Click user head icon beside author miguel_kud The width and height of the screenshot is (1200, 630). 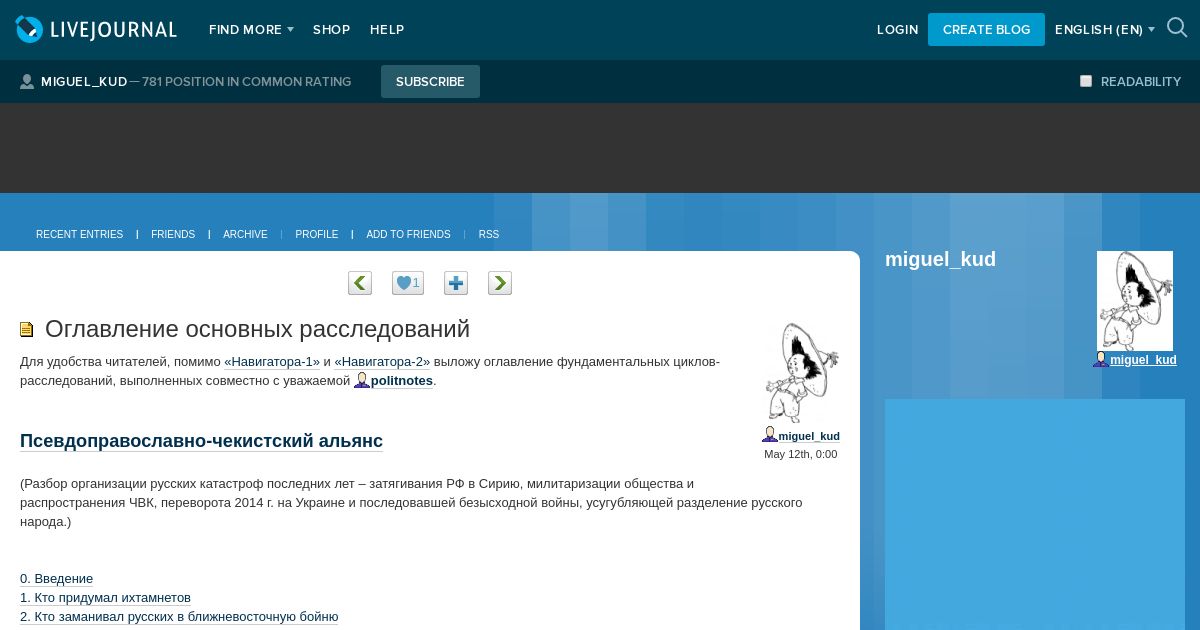(x=770, y=435)
